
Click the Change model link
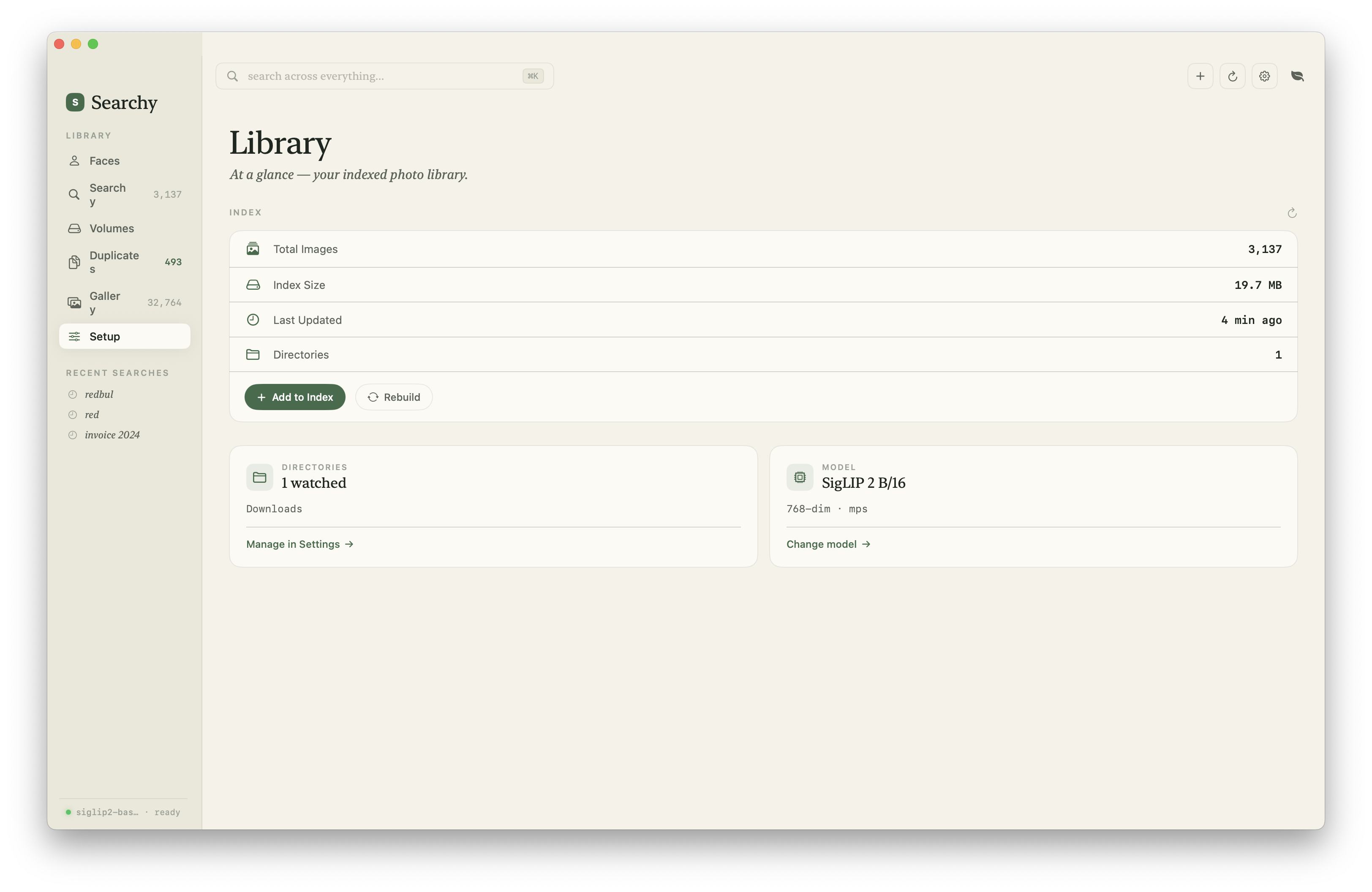(x=828, y=544)
